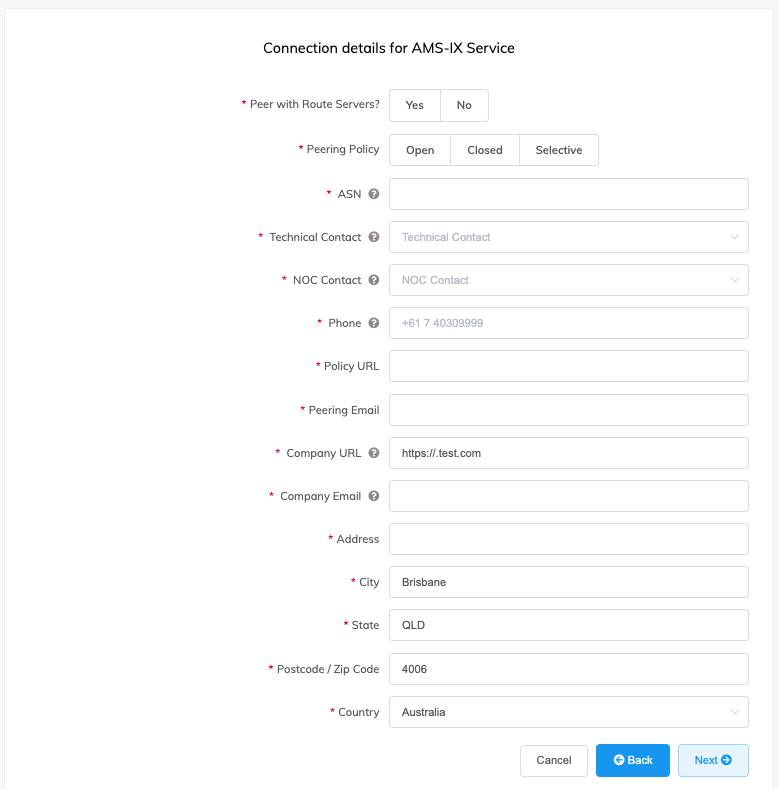Click the ASN input field
779x789 pixels.
[568, 194]
